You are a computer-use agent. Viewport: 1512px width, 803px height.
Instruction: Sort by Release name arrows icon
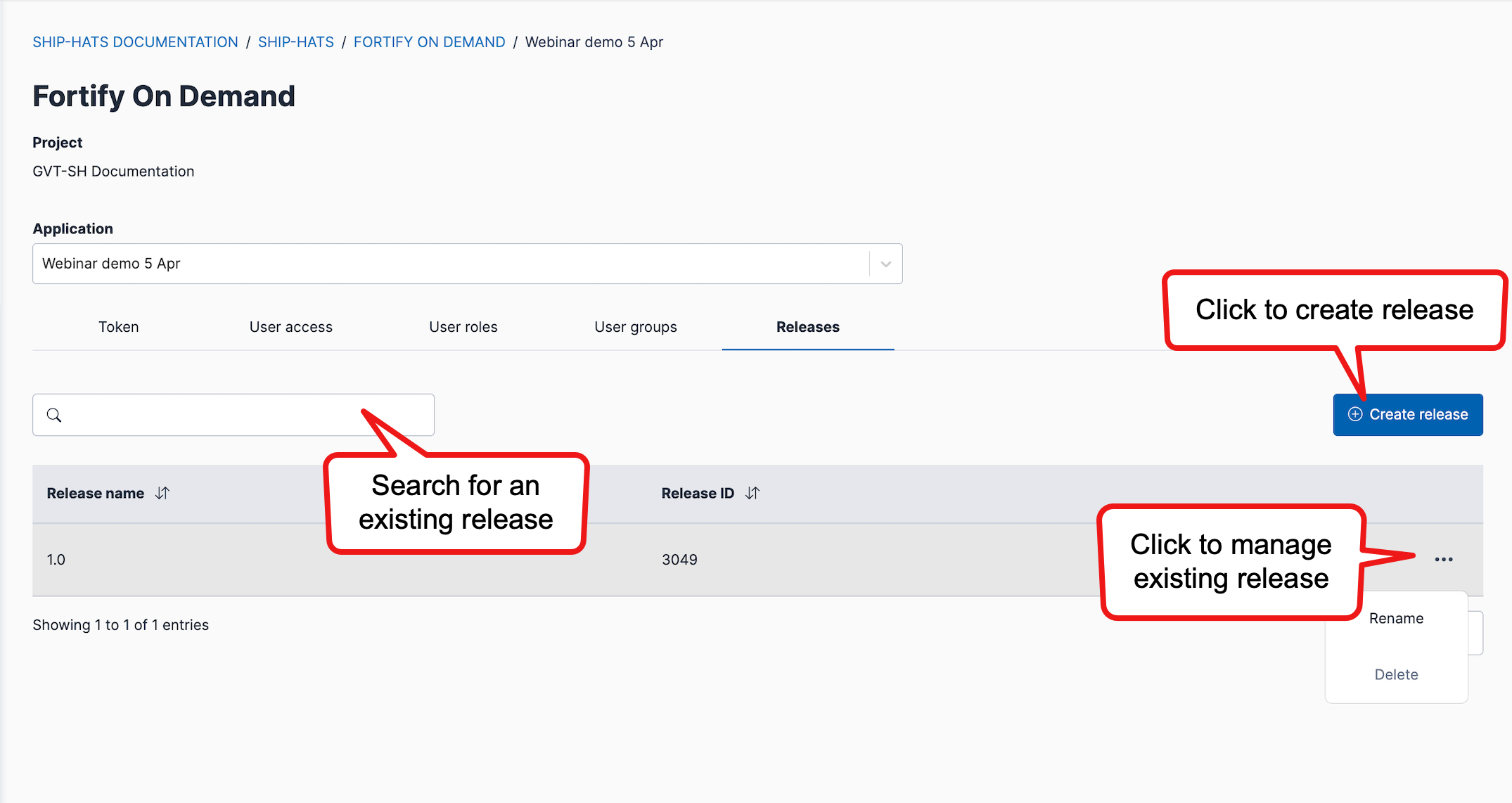coord(162,493)
